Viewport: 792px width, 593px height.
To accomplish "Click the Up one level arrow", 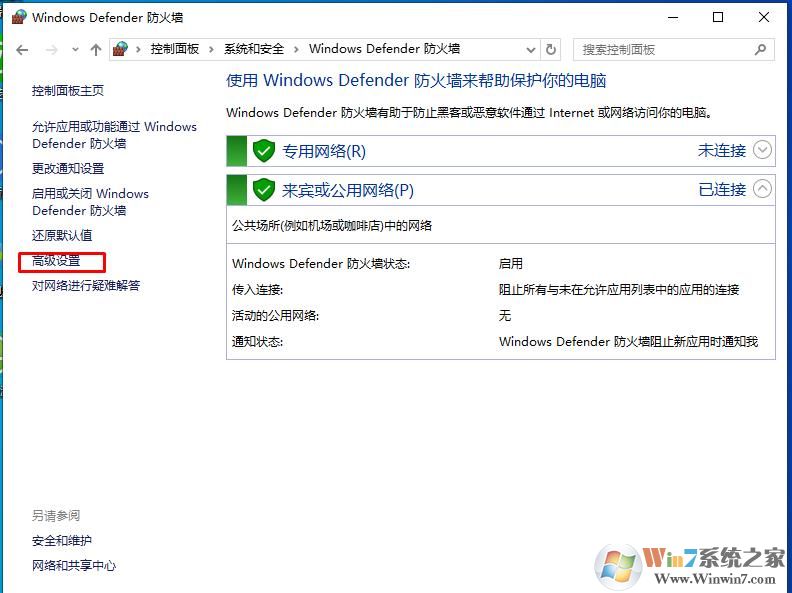I will coord(95,50).
